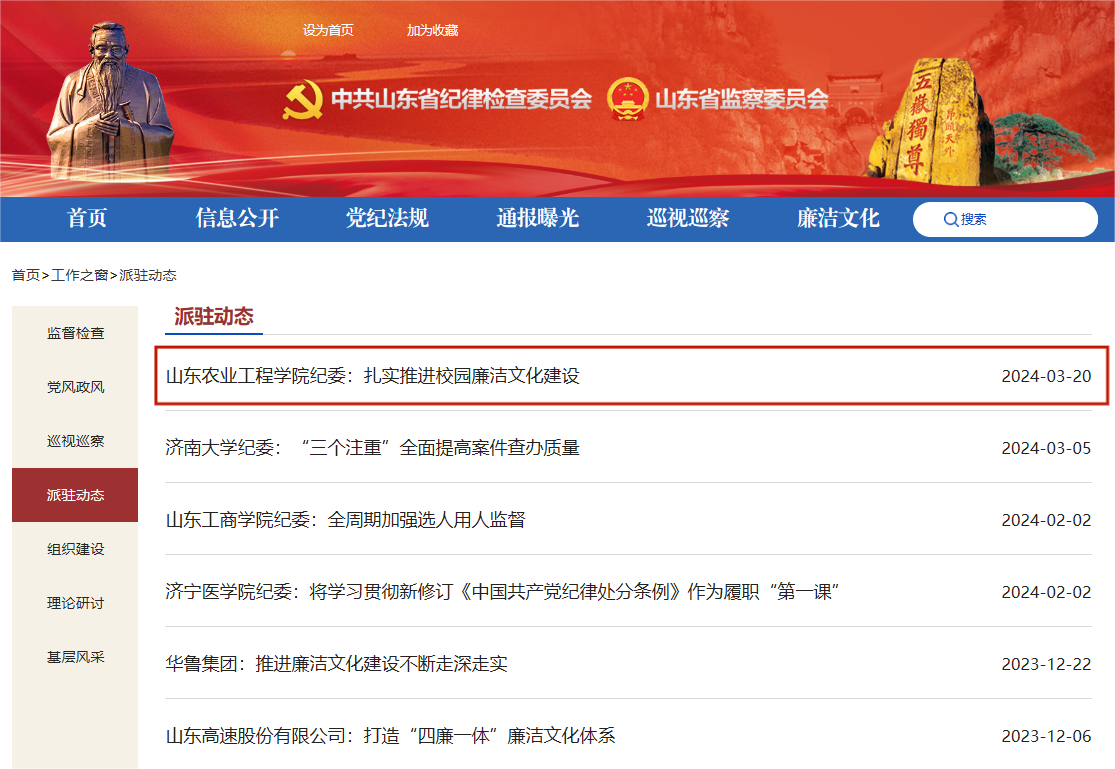Click the 设为首页 link
This screenshot has width=1115, height=769.
(328, 30)
